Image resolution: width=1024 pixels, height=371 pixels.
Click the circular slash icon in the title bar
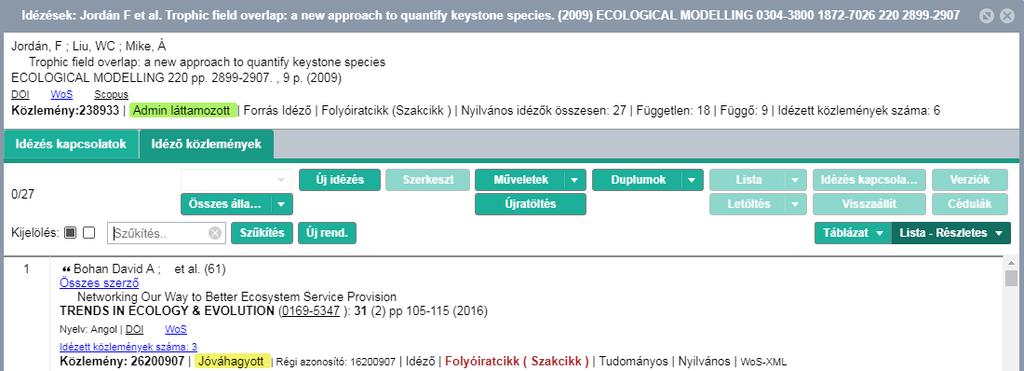[988, 16]
